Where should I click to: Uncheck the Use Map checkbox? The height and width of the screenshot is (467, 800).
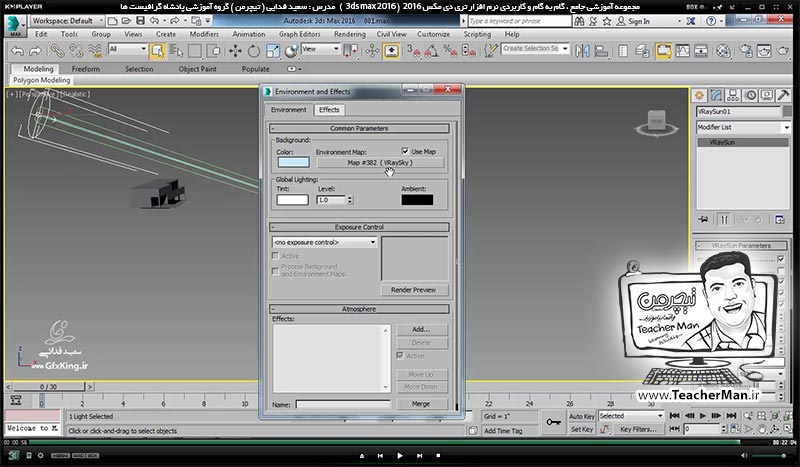[x=405, y=151]
